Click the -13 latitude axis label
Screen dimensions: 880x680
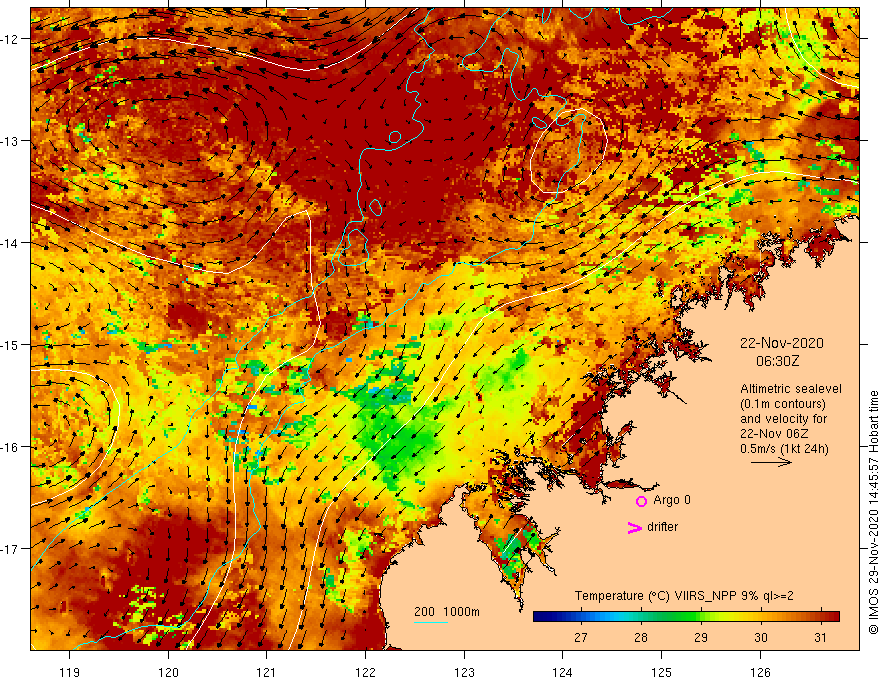[x=10, y=141]
